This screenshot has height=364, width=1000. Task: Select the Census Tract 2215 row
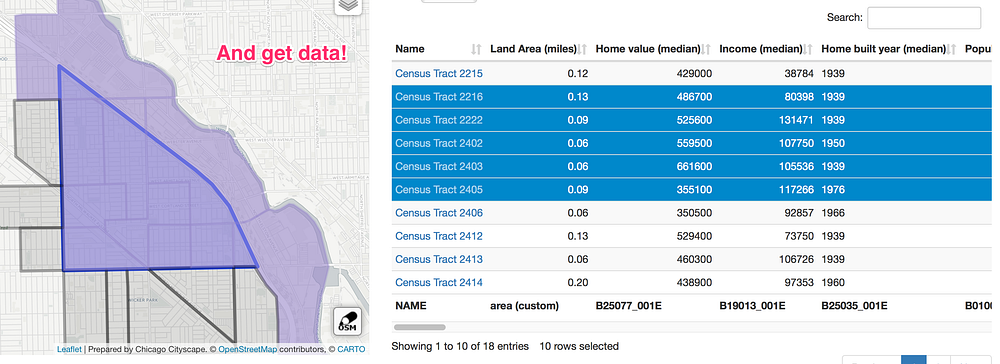point(692,73)
